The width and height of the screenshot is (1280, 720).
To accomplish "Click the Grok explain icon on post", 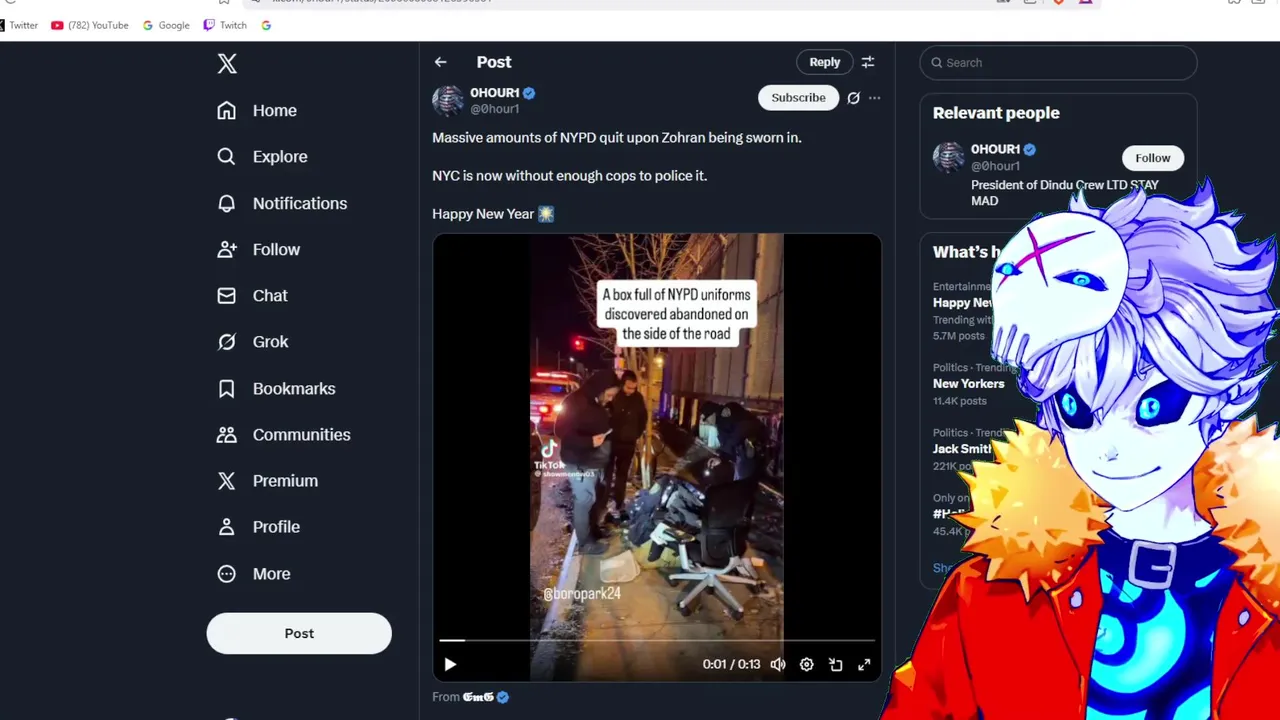I will tap(853, 98).
